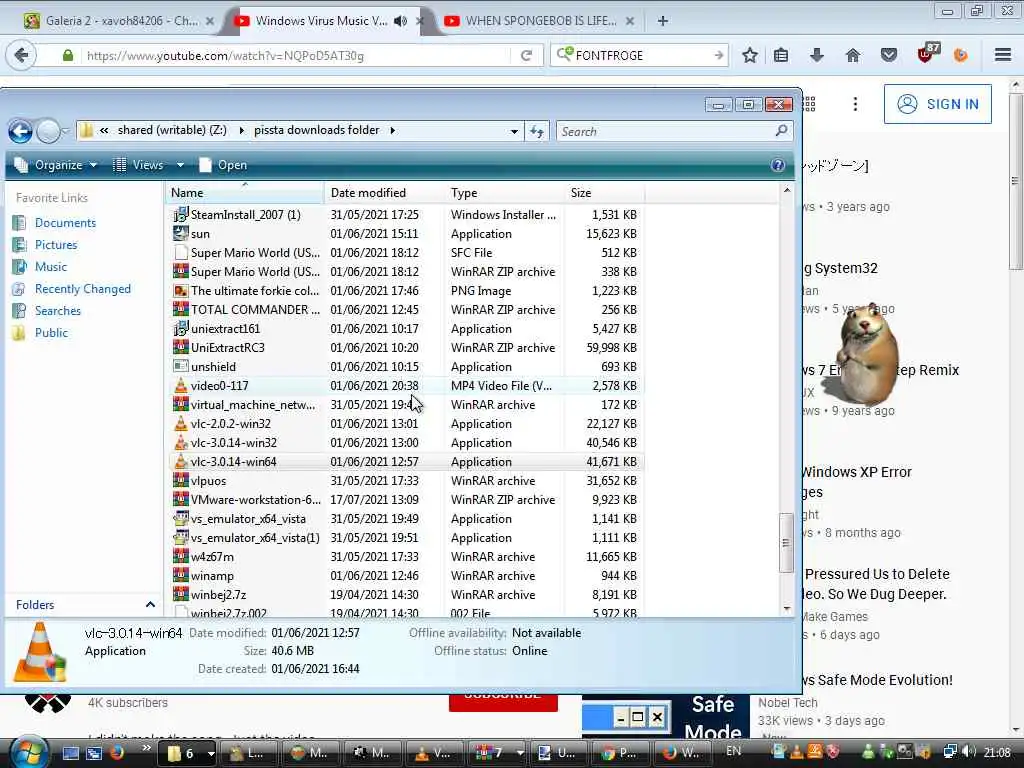Open the System32 suggested video
This screenshot has height=768, width=1024.
(x=840, y=268)
